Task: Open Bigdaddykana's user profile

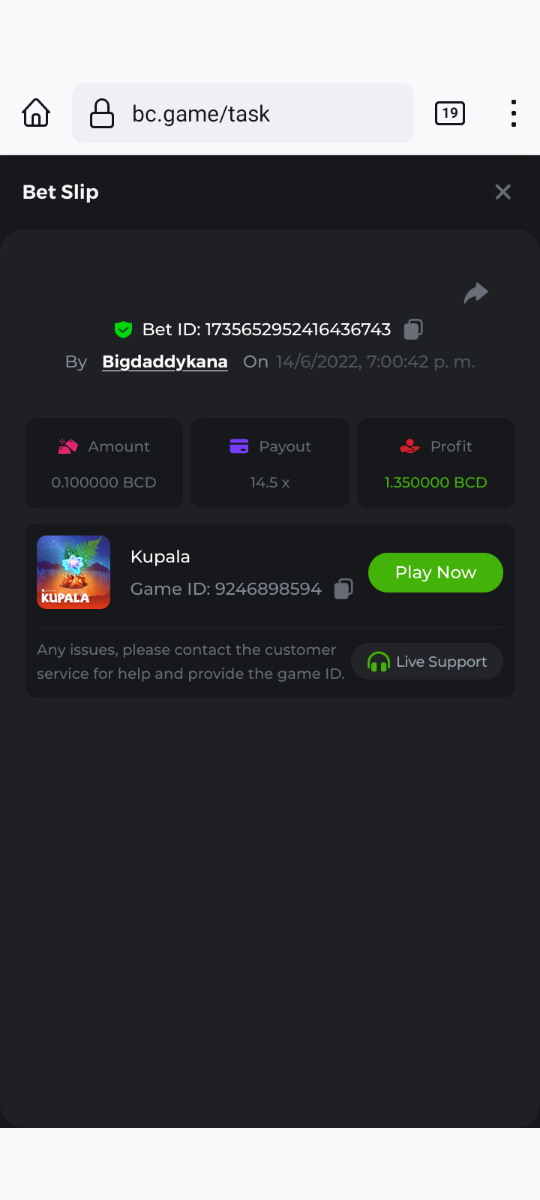Action: tap(165, 362)
